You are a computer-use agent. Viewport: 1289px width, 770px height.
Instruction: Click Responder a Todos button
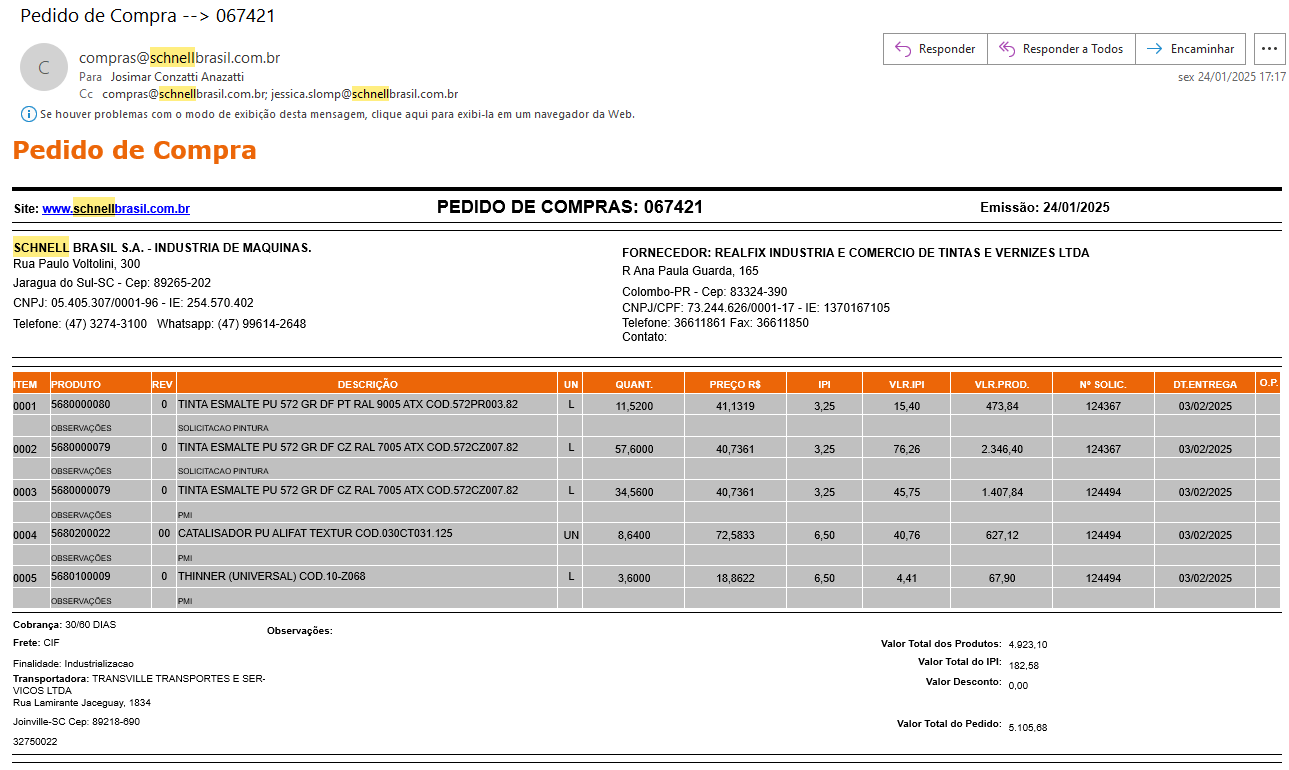point(1061,49)
